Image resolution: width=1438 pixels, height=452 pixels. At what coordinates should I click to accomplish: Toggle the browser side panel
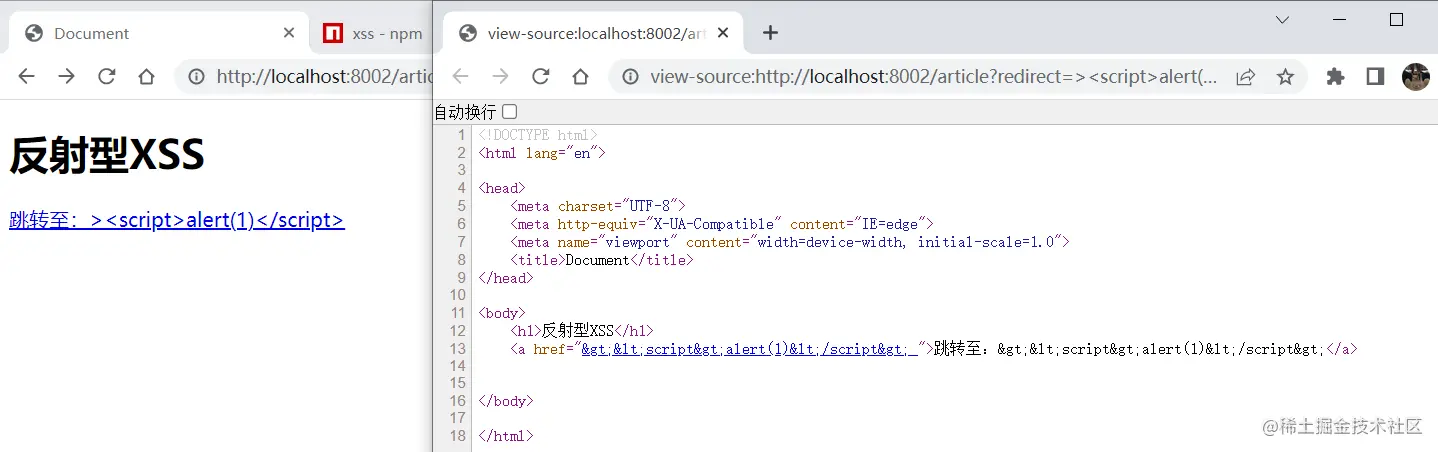(x=1375, y=76)
